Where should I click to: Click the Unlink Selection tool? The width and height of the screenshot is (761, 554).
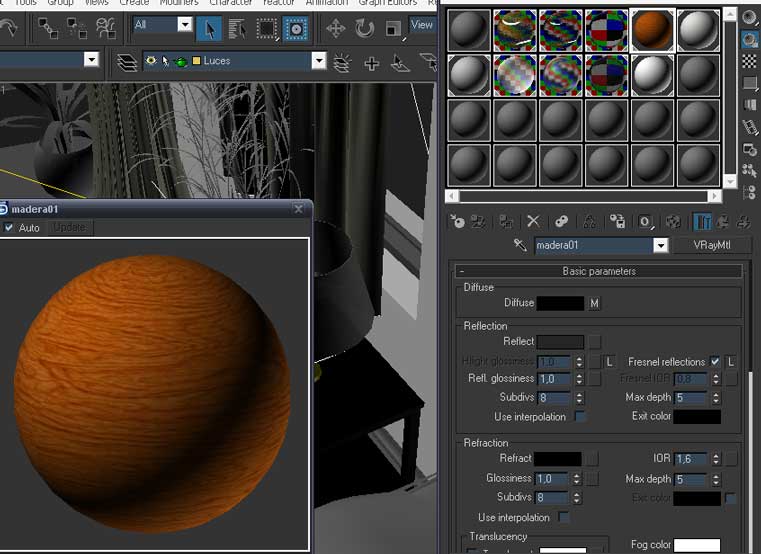point(77,28)
